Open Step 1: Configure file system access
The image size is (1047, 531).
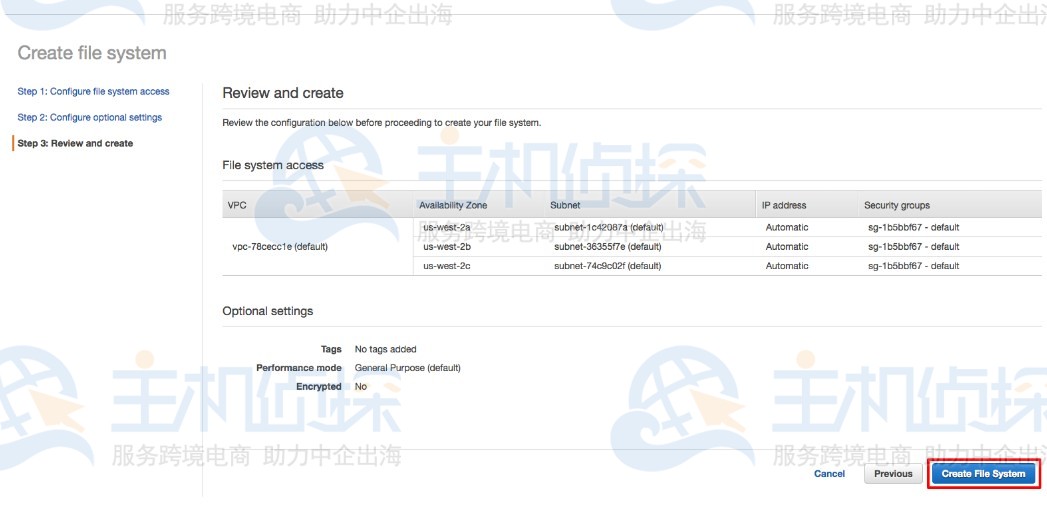click(93, 92)
